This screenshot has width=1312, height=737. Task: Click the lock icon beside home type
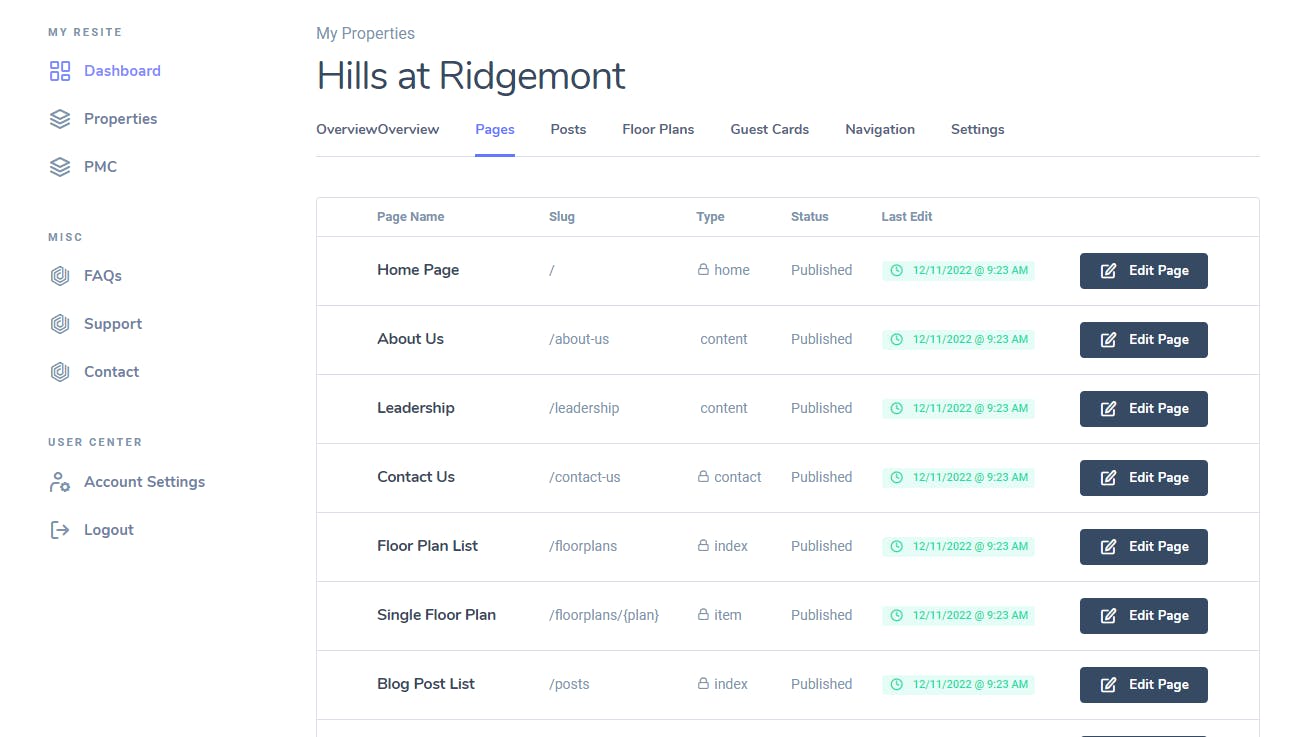click(x=703, y=270)
